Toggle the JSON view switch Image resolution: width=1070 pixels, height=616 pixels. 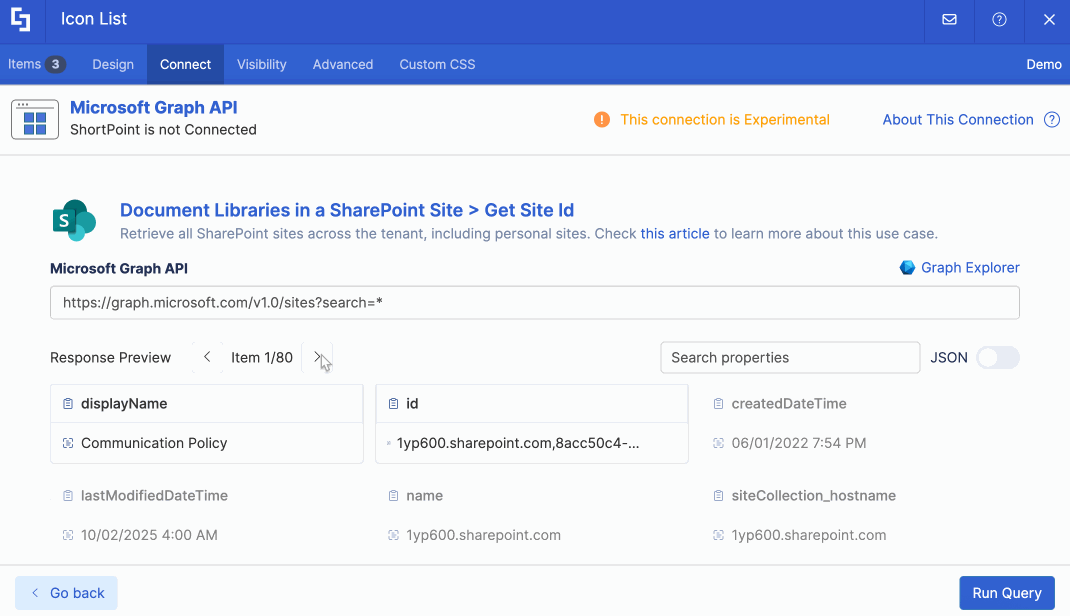pyautogui.click(x=998, y=357)
